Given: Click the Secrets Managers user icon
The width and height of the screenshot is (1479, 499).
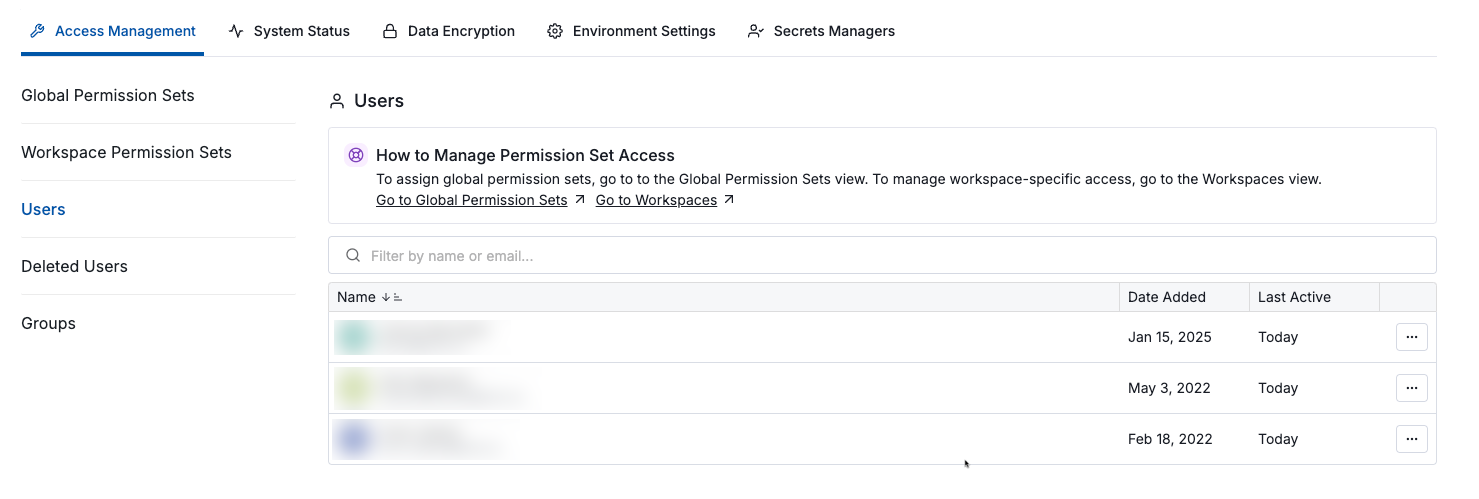Looking at the screenshot, I should (x=756, y=31).
